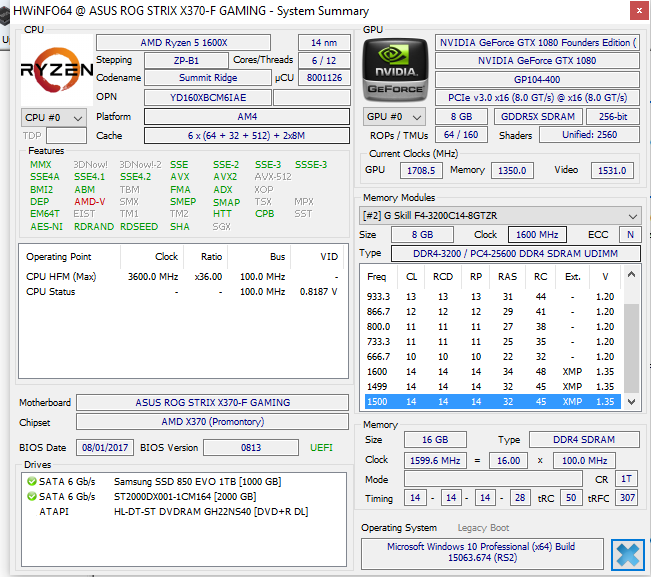Viewport: 651px width, 577px height.
Task: Click the Video clock value 1531.0
Action: tap(612, 171)
